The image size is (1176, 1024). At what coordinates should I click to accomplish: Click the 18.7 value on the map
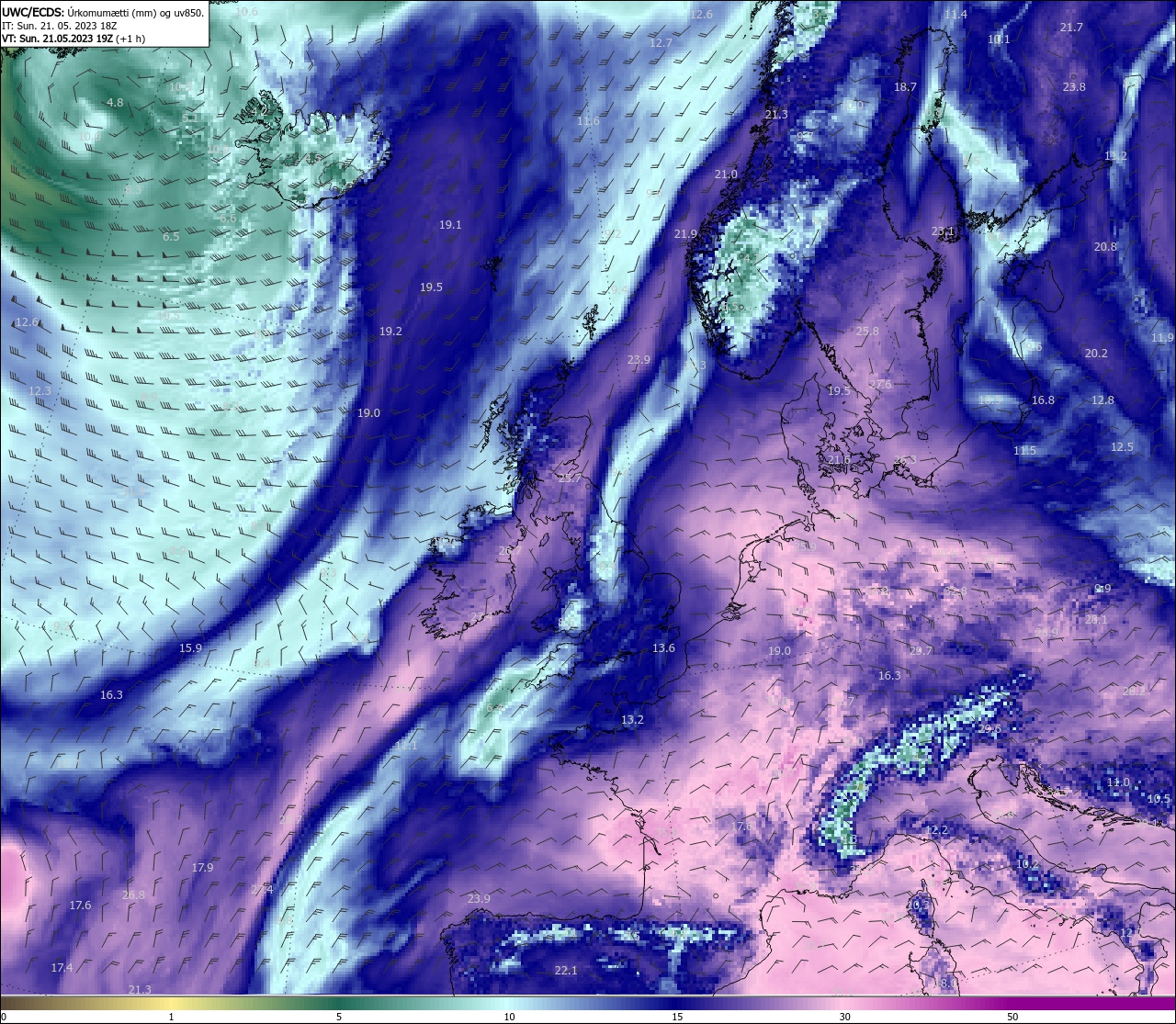(905, 87)
